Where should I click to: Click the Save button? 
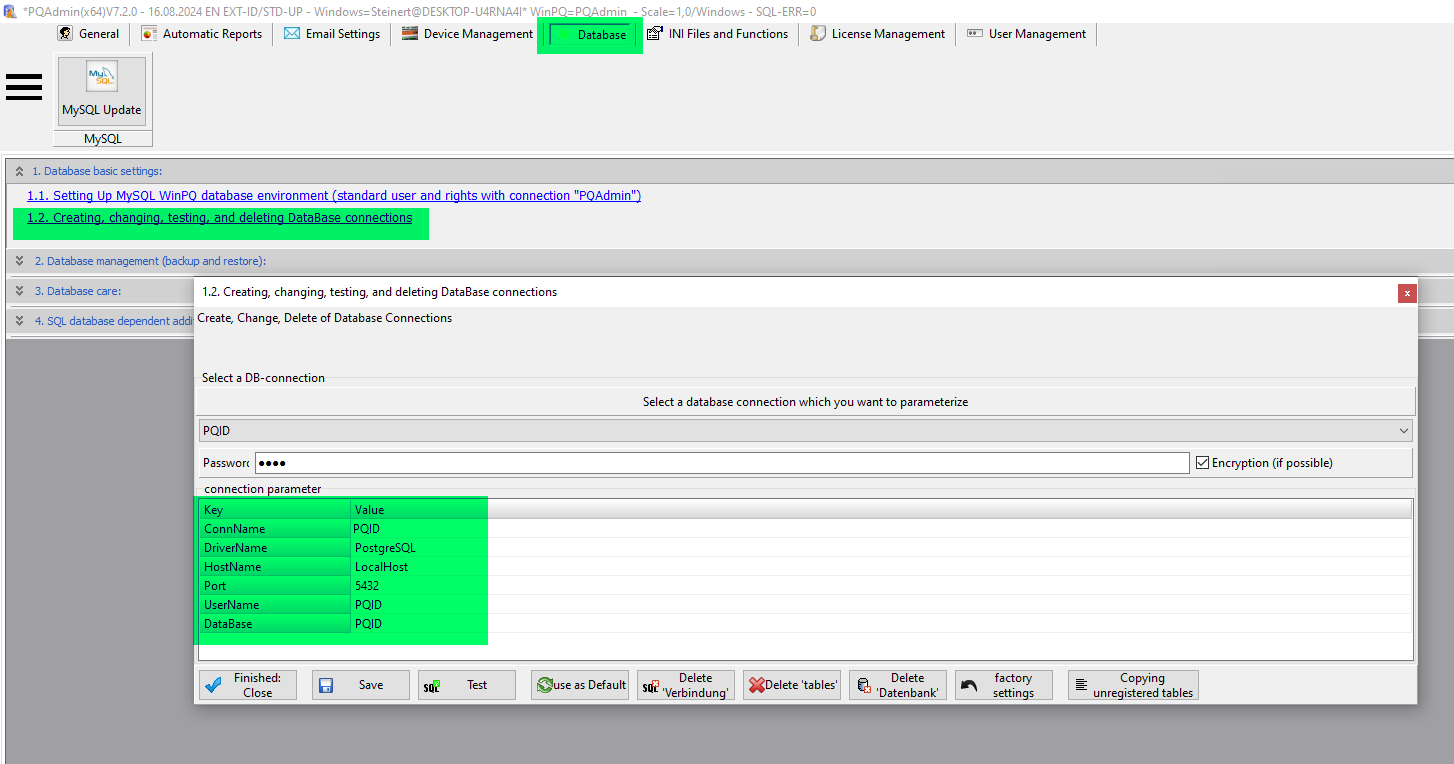click(x=360, y=684)
